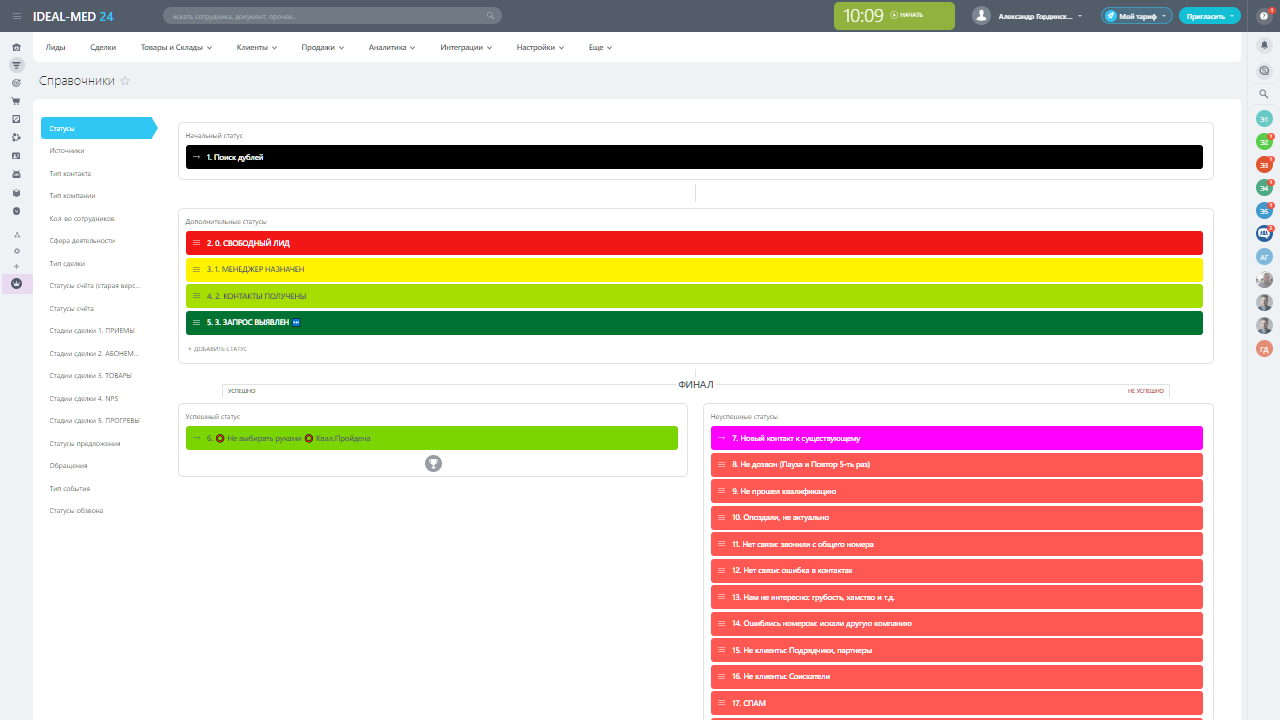This screenshot has height=720, width=1280.
Task: Open the home icon in left sidebar
Action: pyautogui.click(x=16, y=47)
